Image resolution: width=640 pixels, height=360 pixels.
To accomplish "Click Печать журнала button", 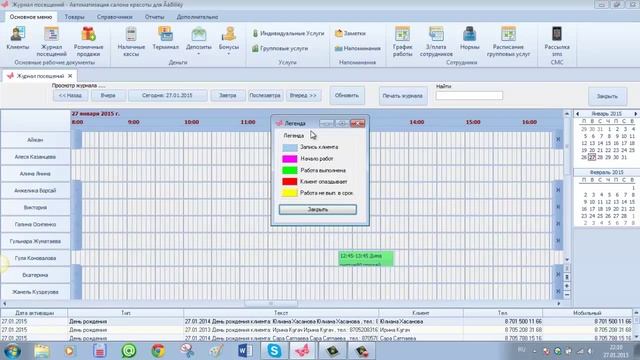I will coord(403,96).
